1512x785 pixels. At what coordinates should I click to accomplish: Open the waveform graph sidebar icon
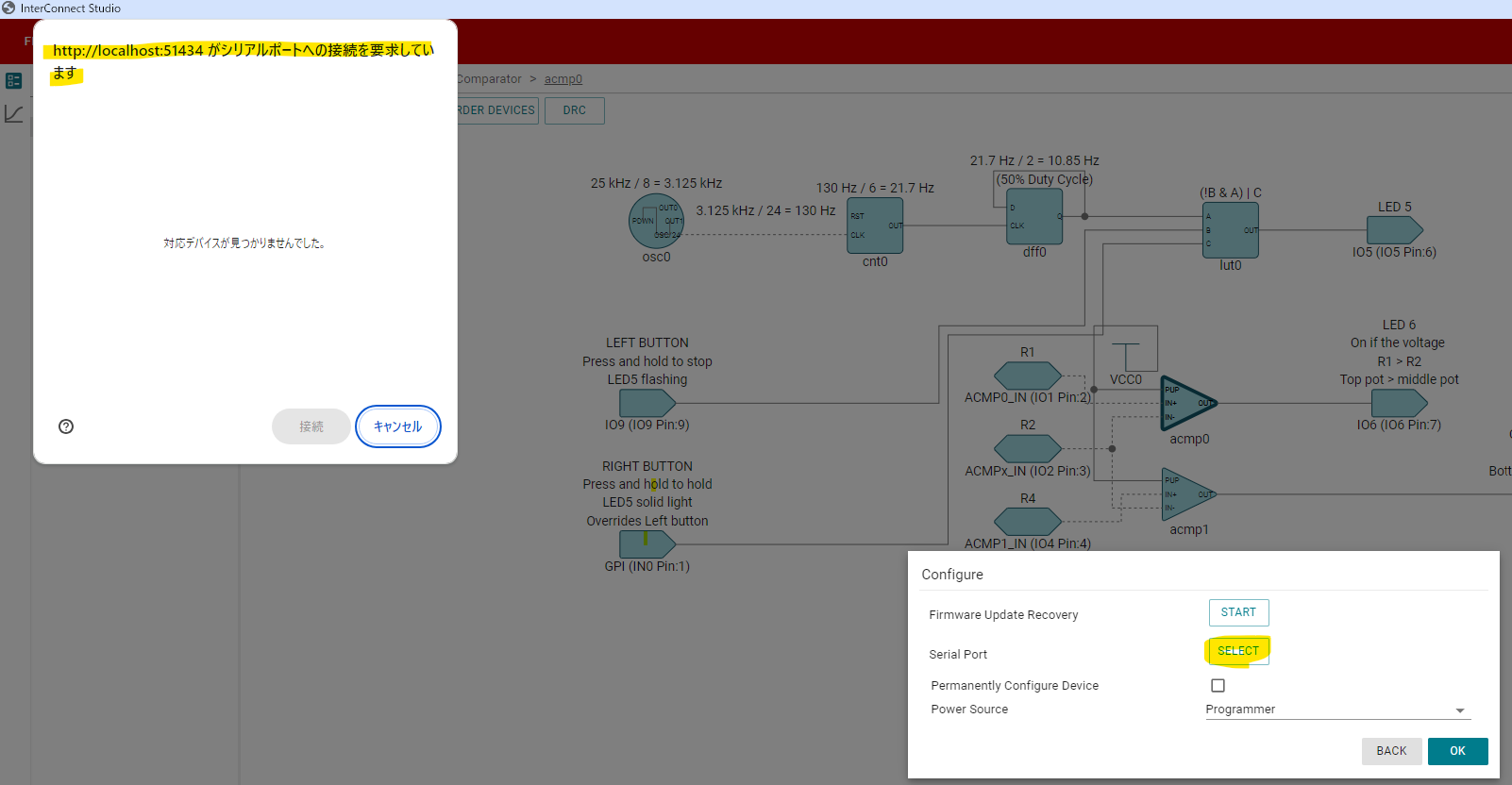(14, 114)
